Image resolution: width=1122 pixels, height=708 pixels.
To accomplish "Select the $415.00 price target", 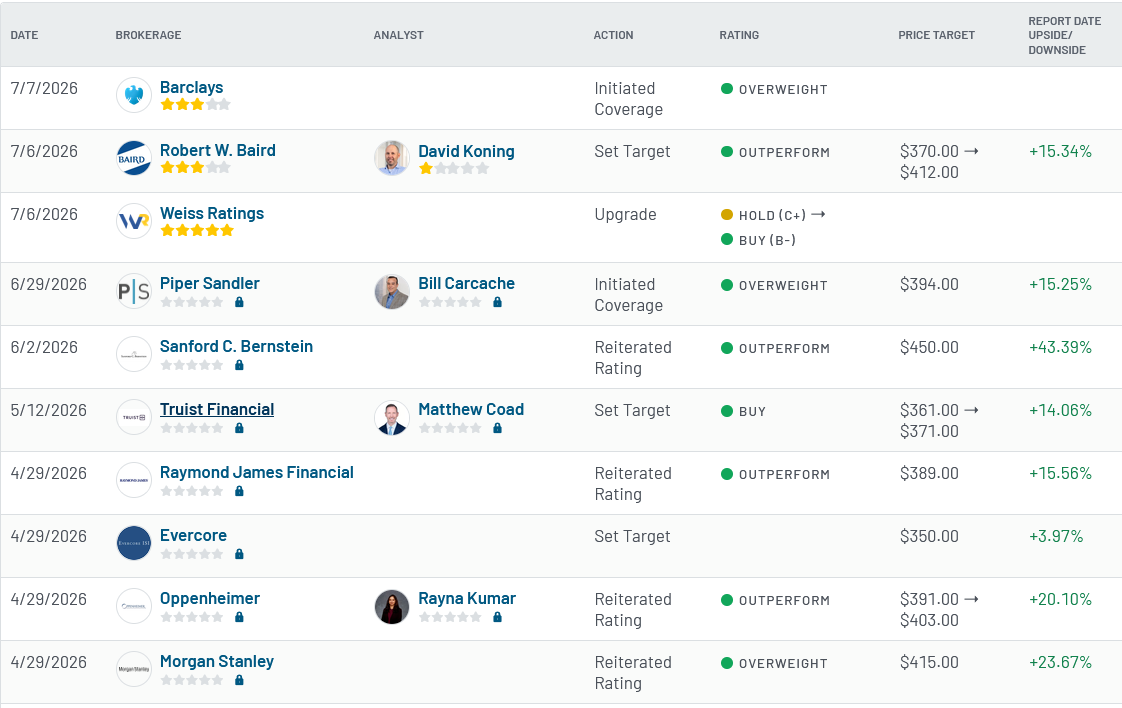I will click(x=930, y=662).
